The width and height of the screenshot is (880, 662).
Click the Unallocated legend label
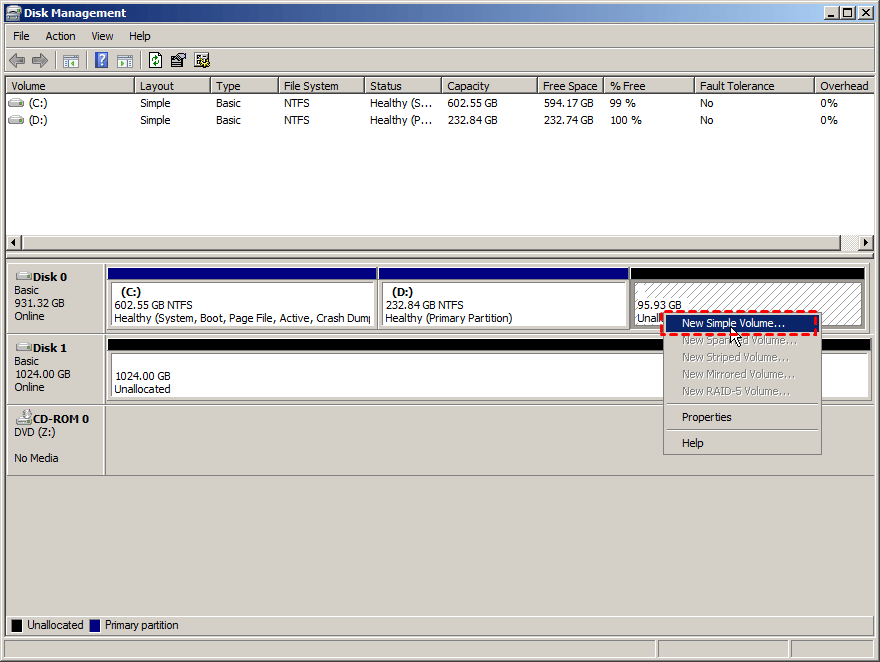(55, 625)
